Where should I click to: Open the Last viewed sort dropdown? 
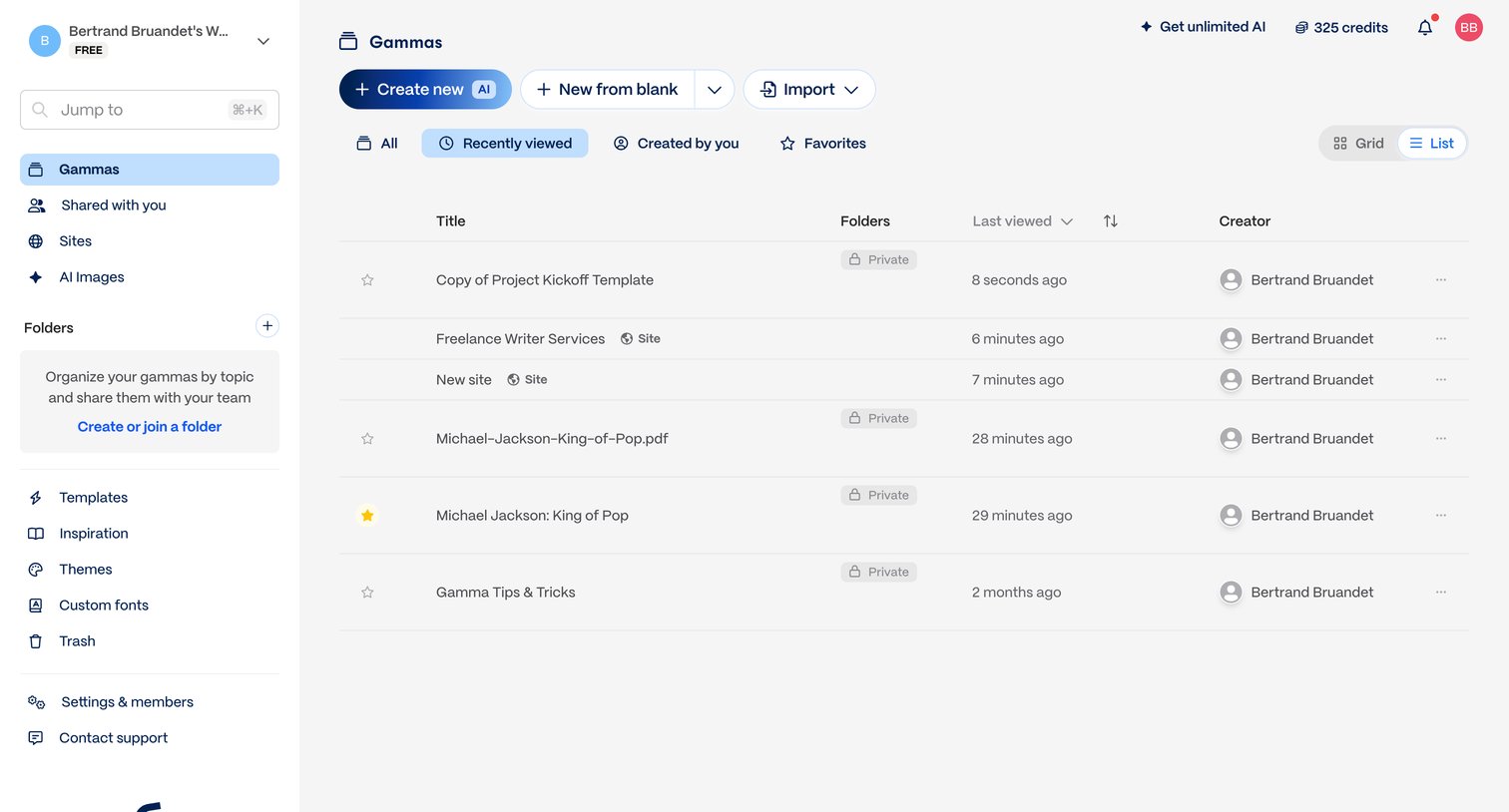pyautogui.click(x=1022, y=221)
